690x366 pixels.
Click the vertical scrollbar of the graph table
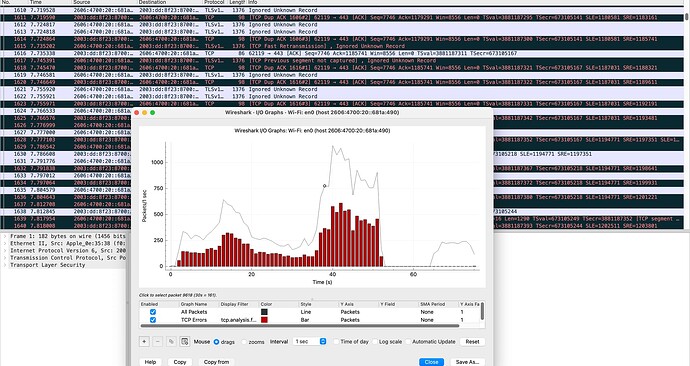point(483,311)
